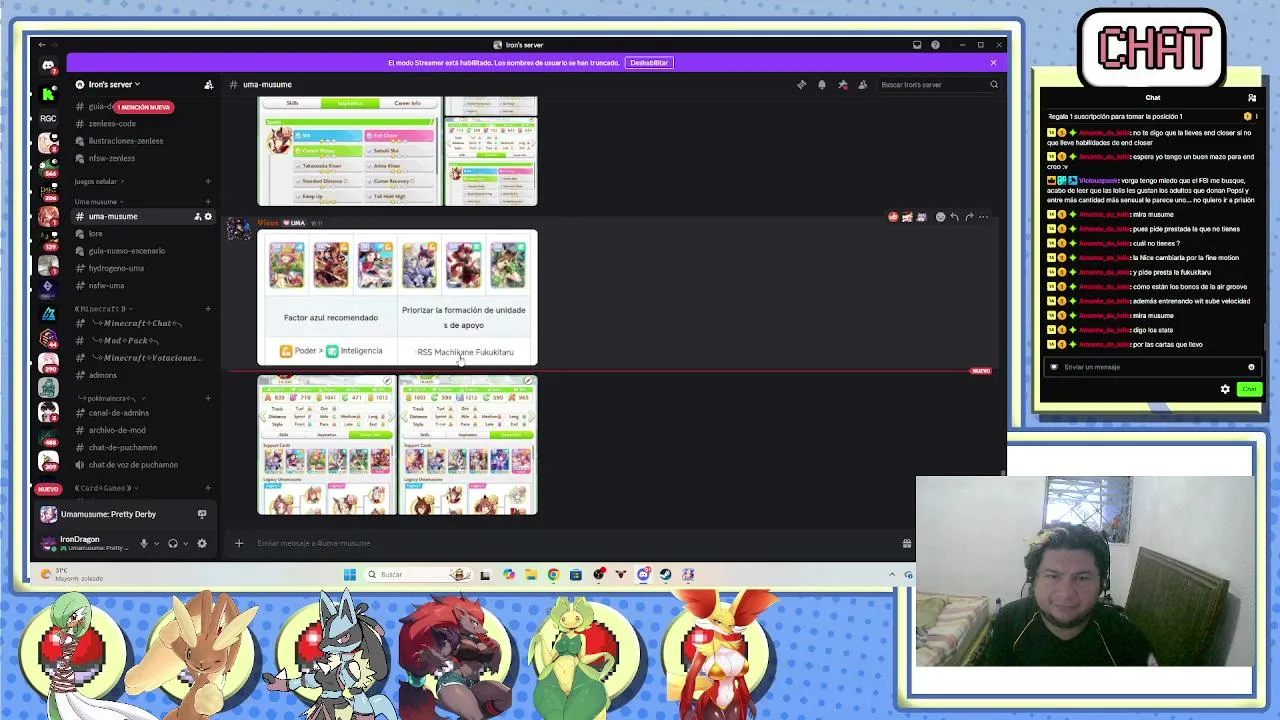Click the search magnifier in Discord
Image resolution: width=1280 pixels, height=720 pixels.
pos(993,85)
